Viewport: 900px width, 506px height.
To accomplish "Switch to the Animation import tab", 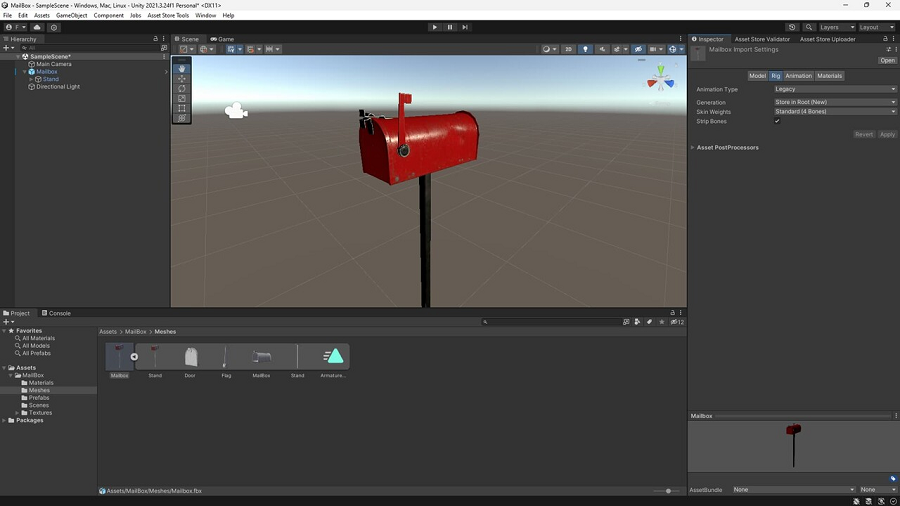I will pos(798,76).
